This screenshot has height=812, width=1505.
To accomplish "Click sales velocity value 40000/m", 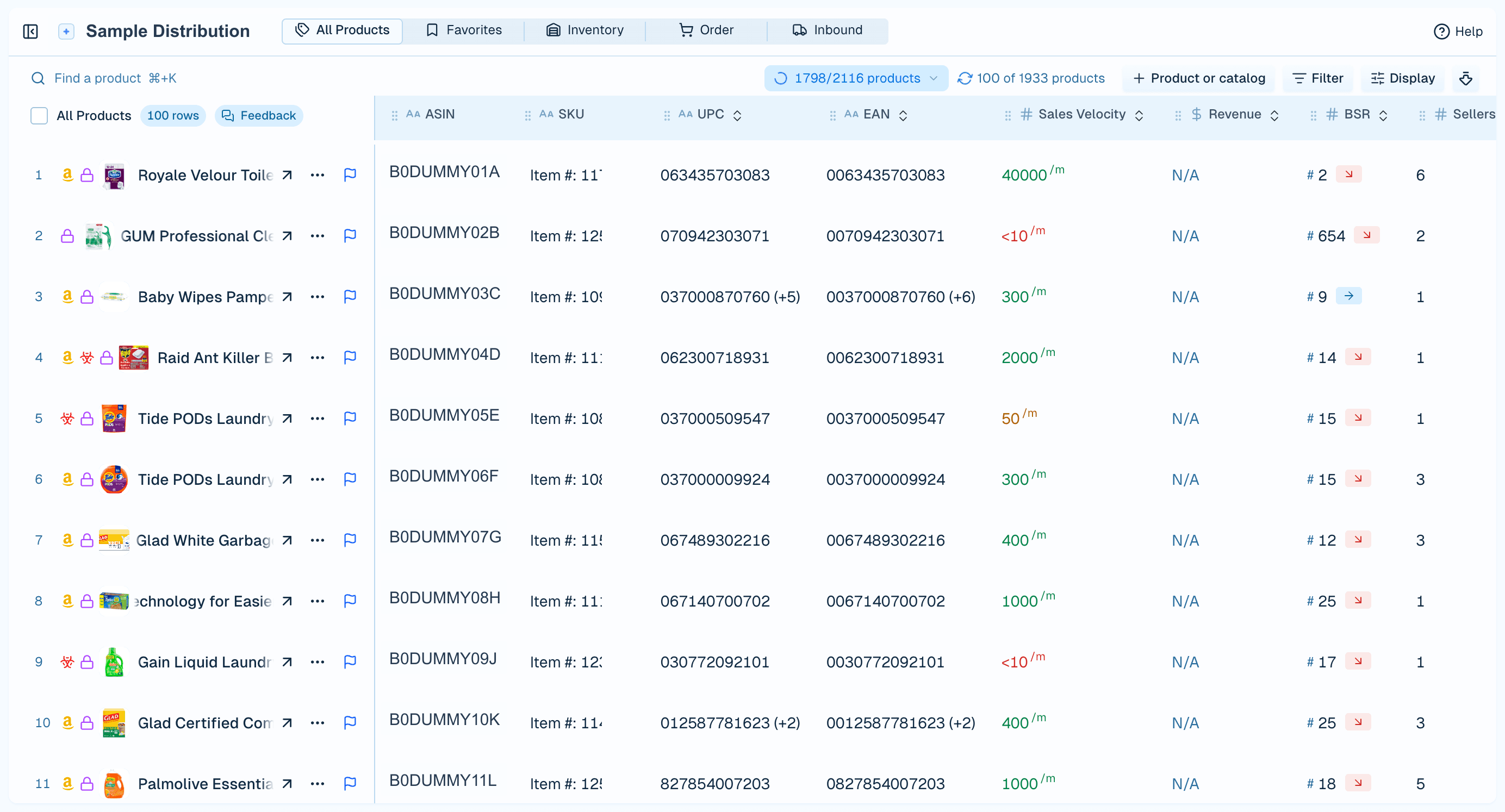I will pos(1033,174).
